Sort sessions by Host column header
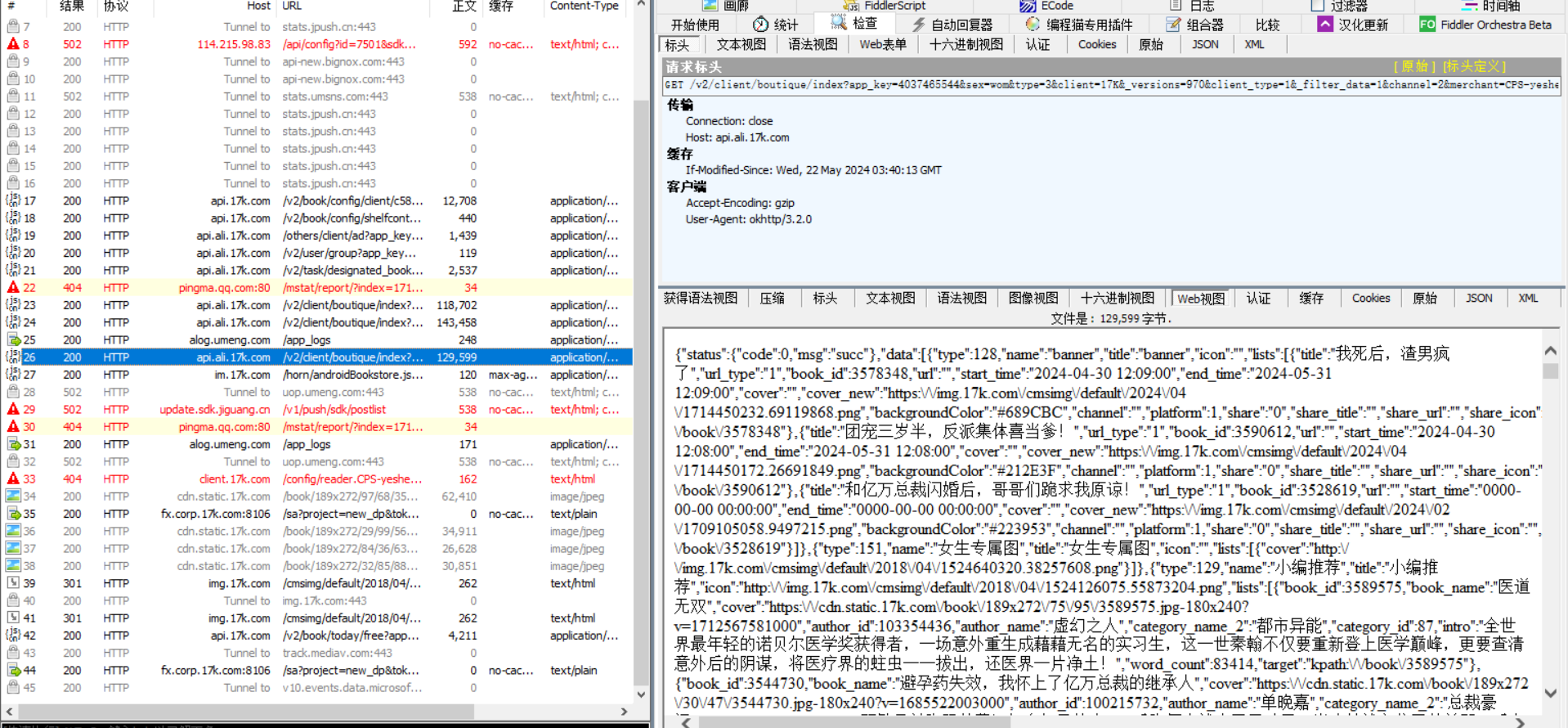This screenshot has height=728, width=1568. click(x=258, y=6)
